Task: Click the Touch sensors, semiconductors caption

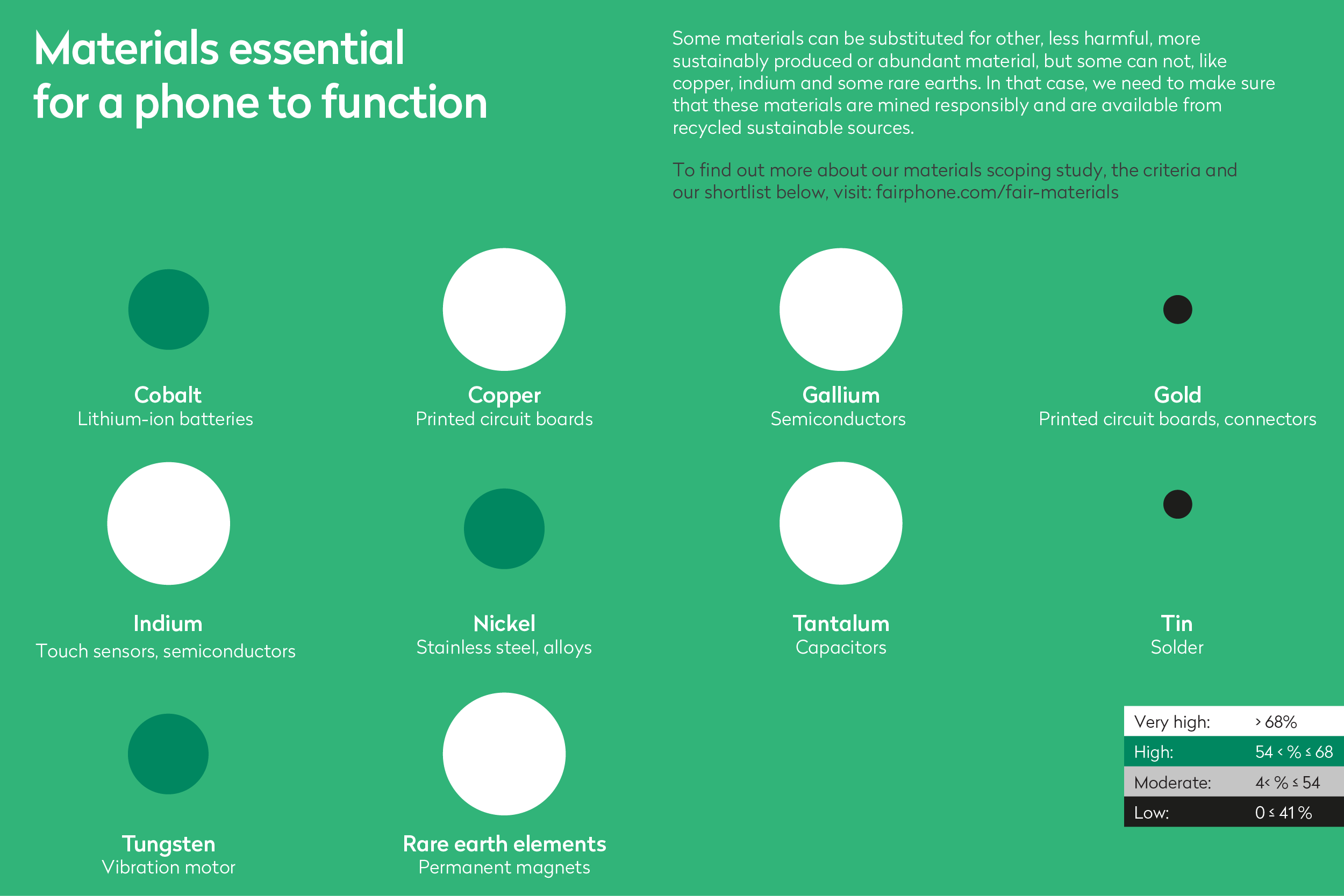Action: pos(166,651)
